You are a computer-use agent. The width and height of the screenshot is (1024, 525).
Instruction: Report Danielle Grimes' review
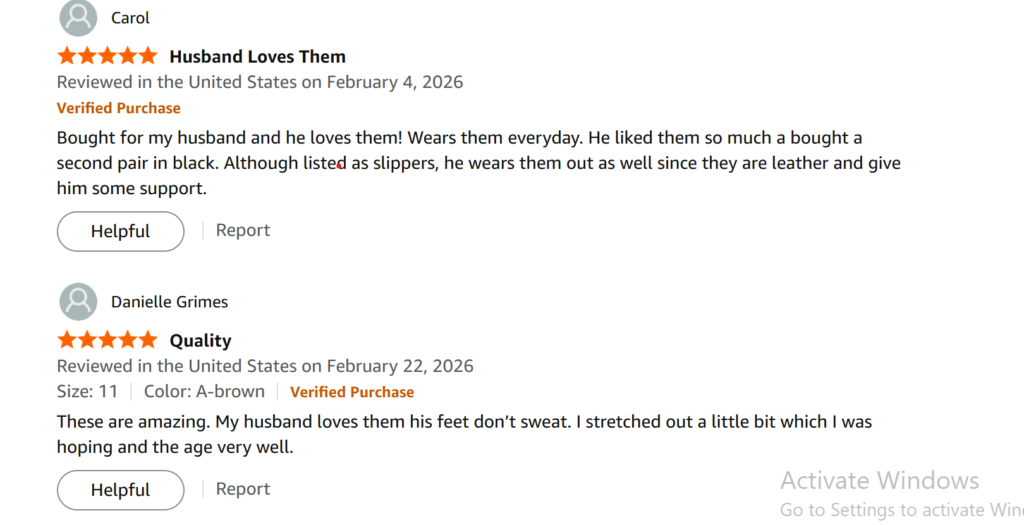pos(243,489)
